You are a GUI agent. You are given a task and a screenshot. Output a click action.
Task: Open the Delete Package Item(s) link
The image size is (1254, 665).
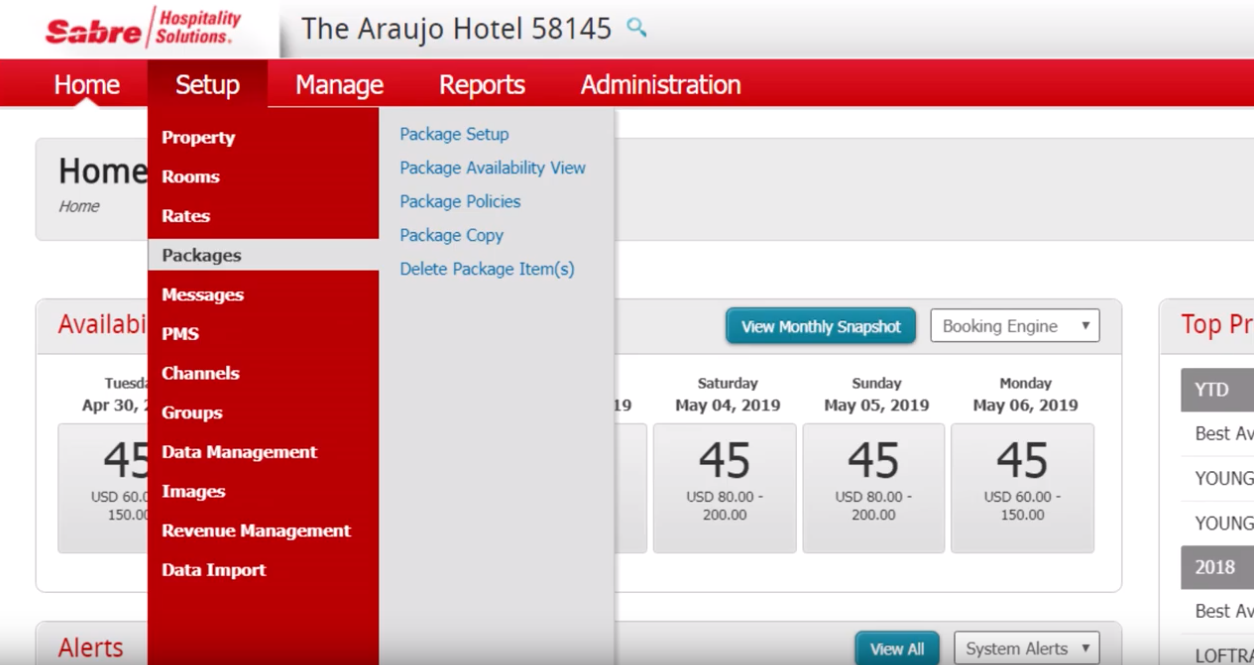(487, 269)
